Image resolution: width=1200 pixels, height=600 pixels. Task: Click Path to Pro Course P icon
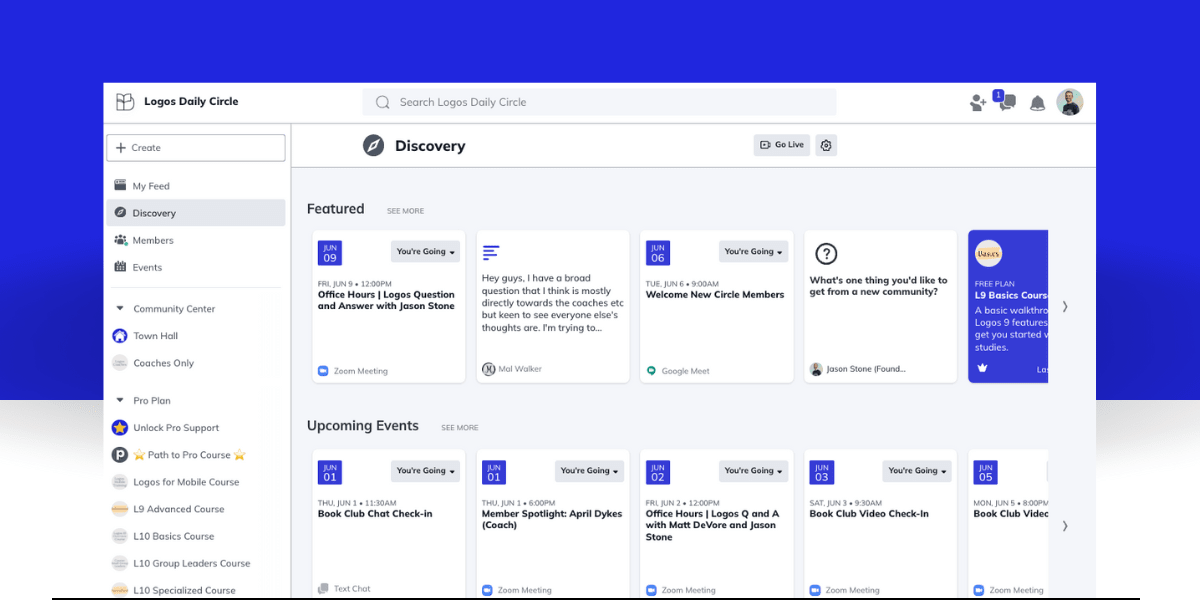[120, 454]
